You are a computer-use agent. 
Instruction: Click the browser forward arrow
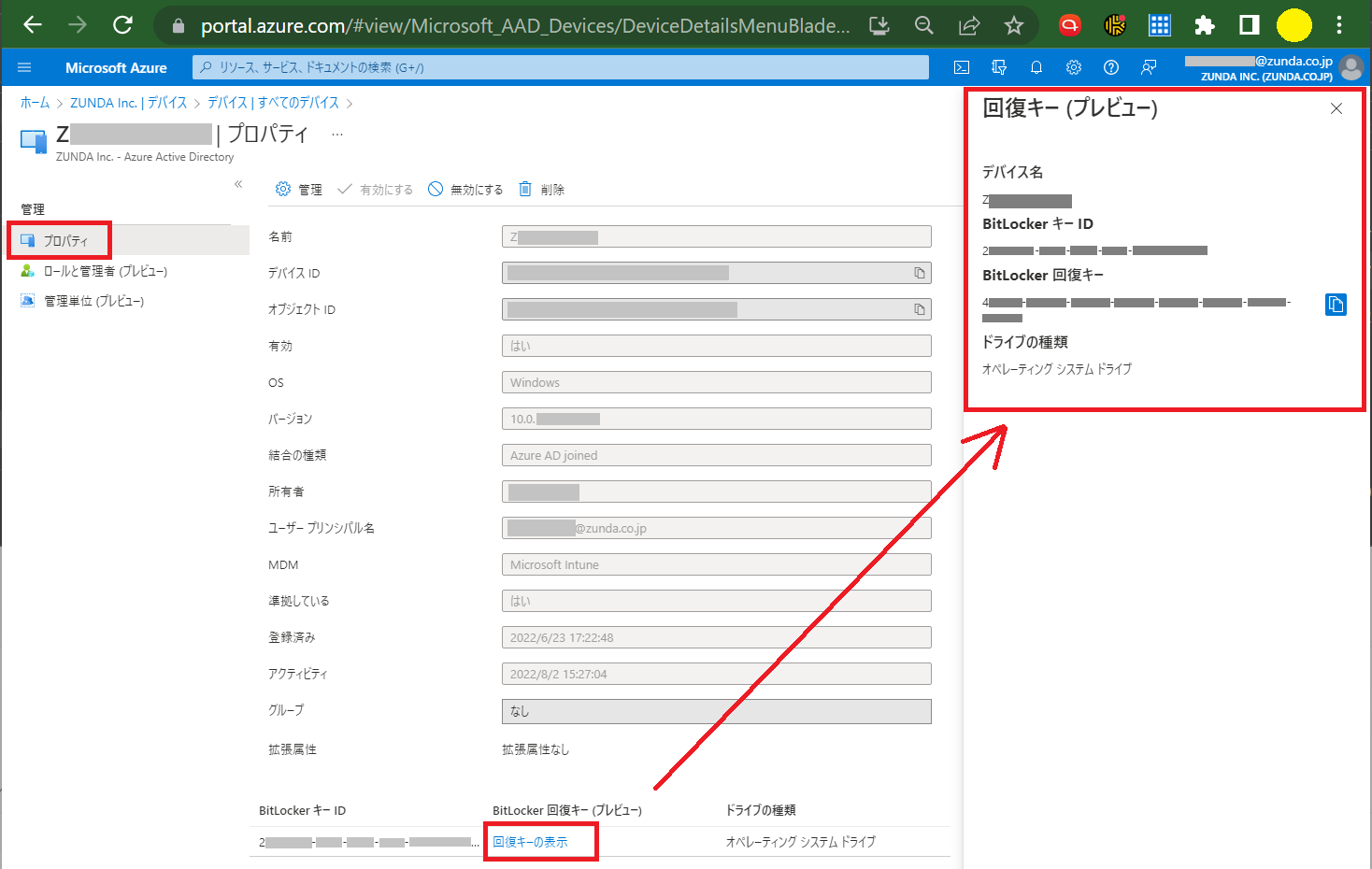pyautogui.click(x=78, y=25)
